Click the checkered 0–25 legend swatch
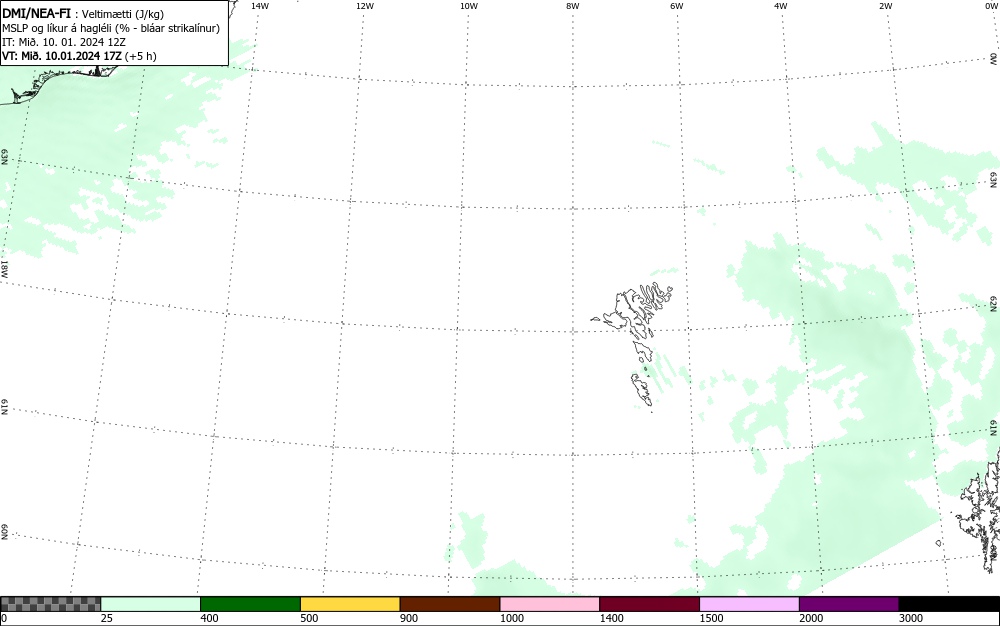This screenshot has width=1000, height=626. pos(50,604)
